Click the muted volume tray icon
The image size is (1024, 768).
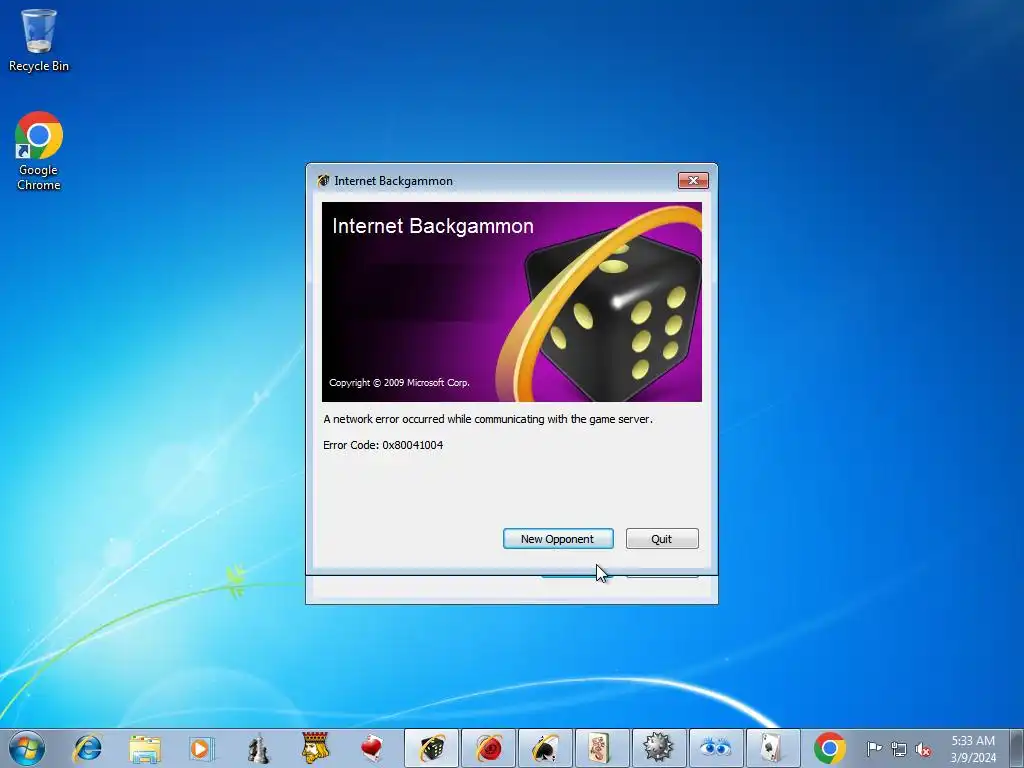click(x=923, y=749)
